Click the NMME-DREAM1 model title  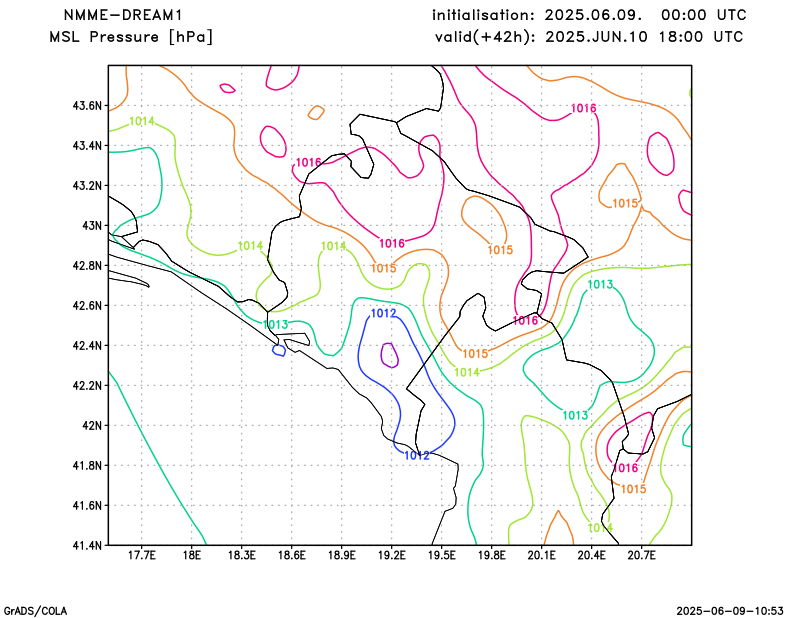123,15
